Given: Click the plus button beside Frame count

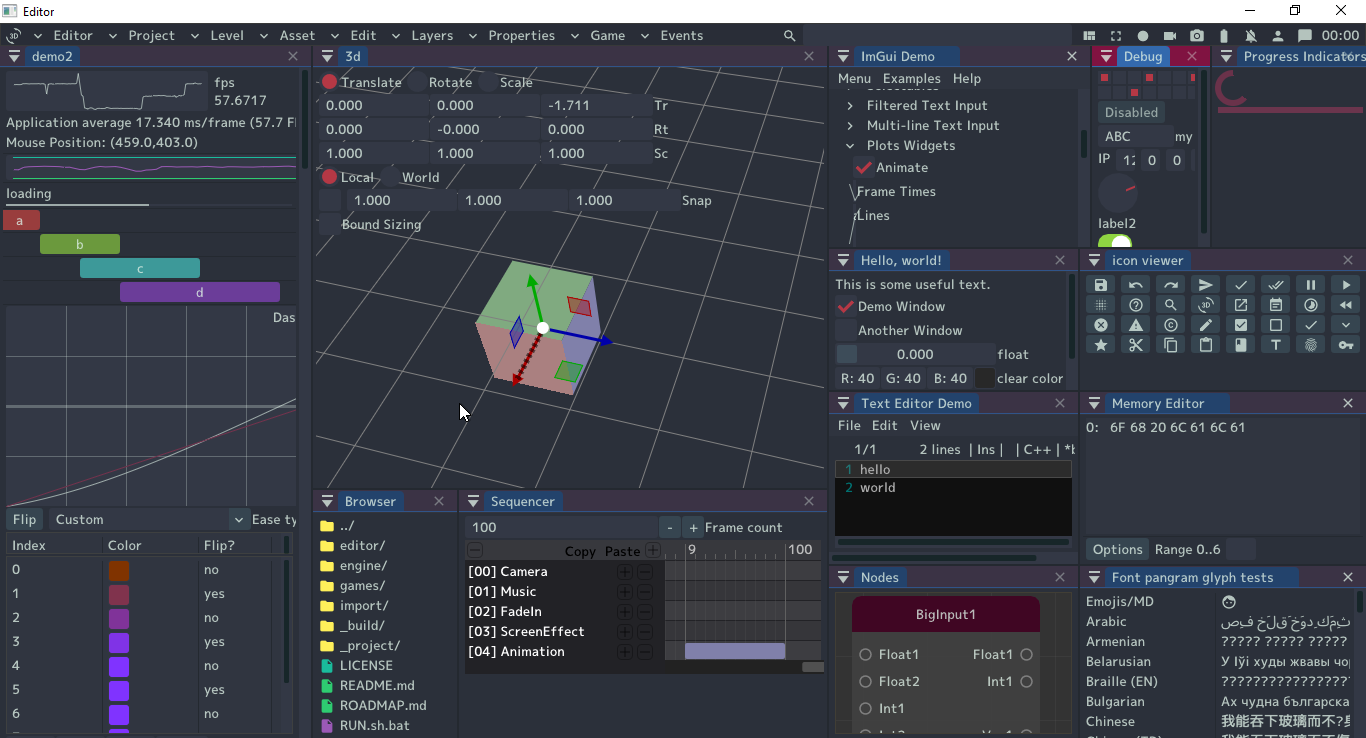Looking at the screenshot, I should tap(693, 527).
